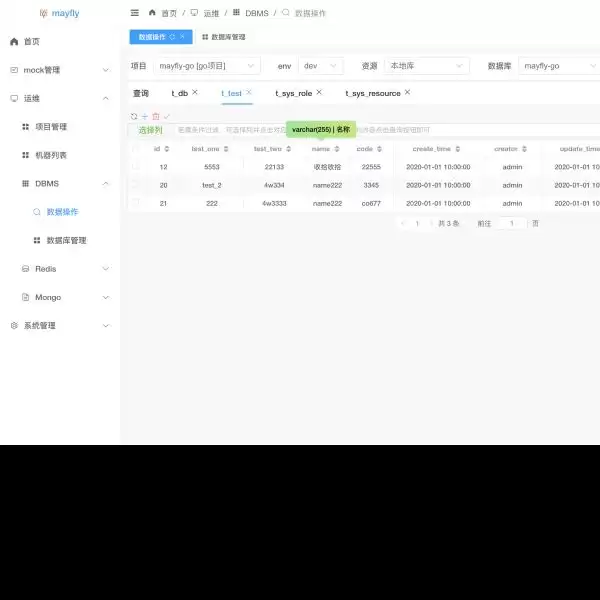
Task: Close the 数据操作 page tab
Action: 182,36
